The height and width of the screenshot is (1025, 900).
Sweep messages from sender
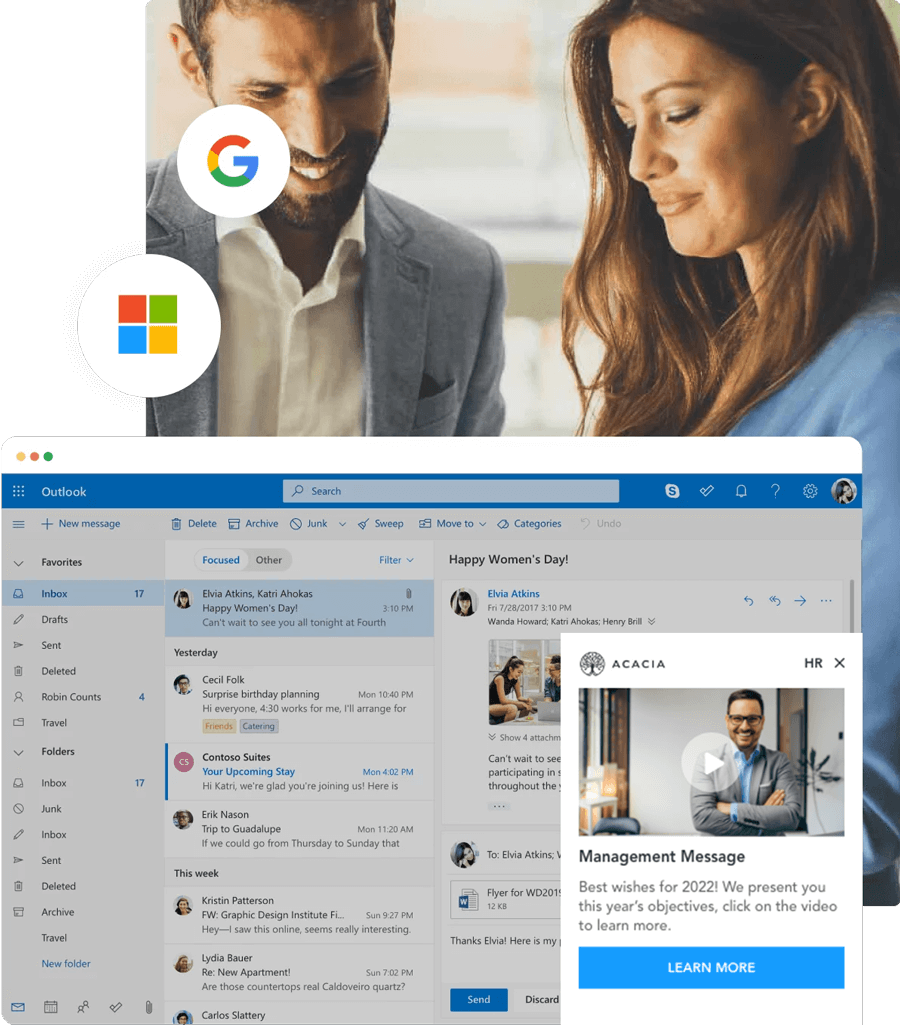(x=380, y=524)
